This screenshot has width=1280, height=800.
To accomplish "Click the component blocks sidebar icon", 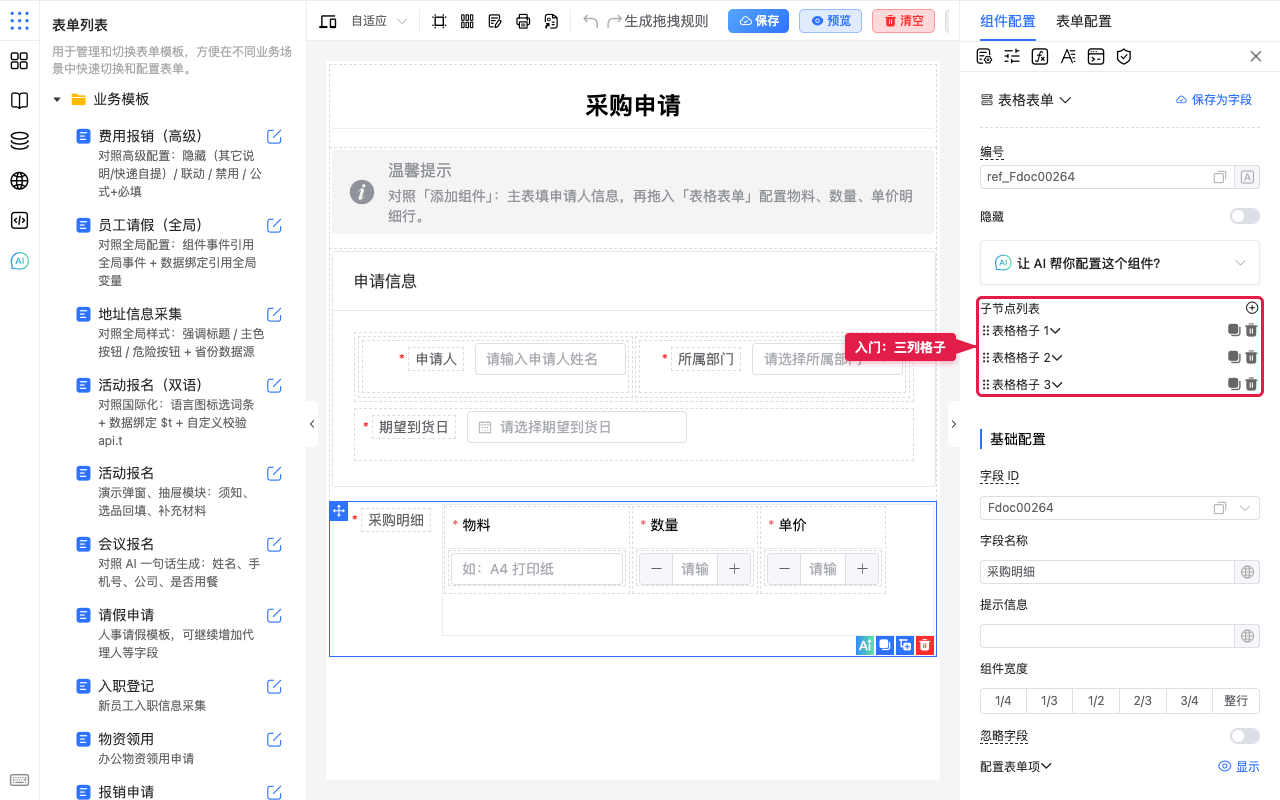I will point(19,61).
